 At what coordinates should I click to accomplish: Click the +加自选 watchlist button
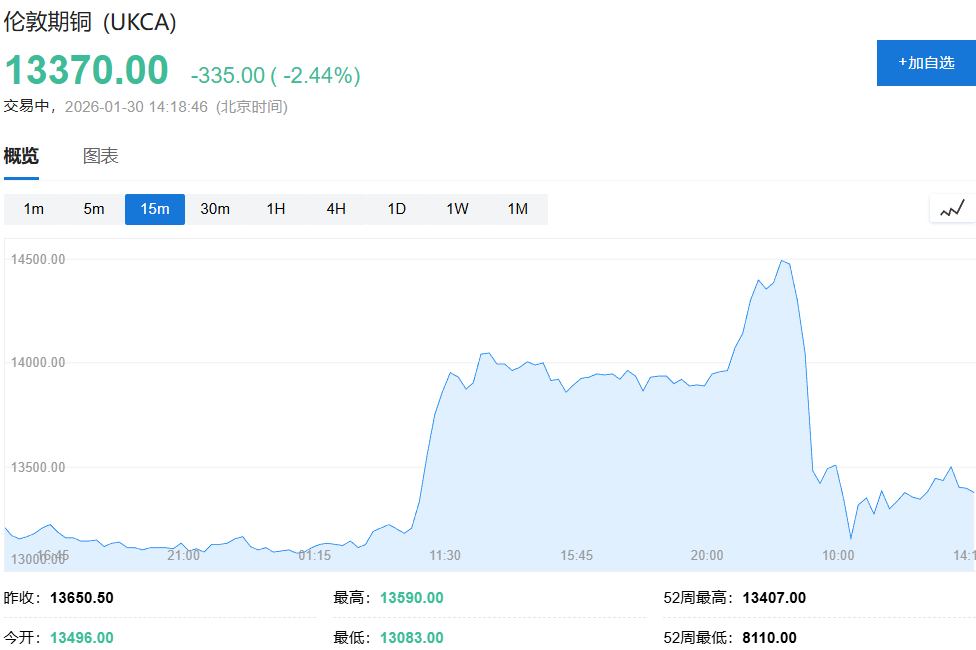click(926, 62)
